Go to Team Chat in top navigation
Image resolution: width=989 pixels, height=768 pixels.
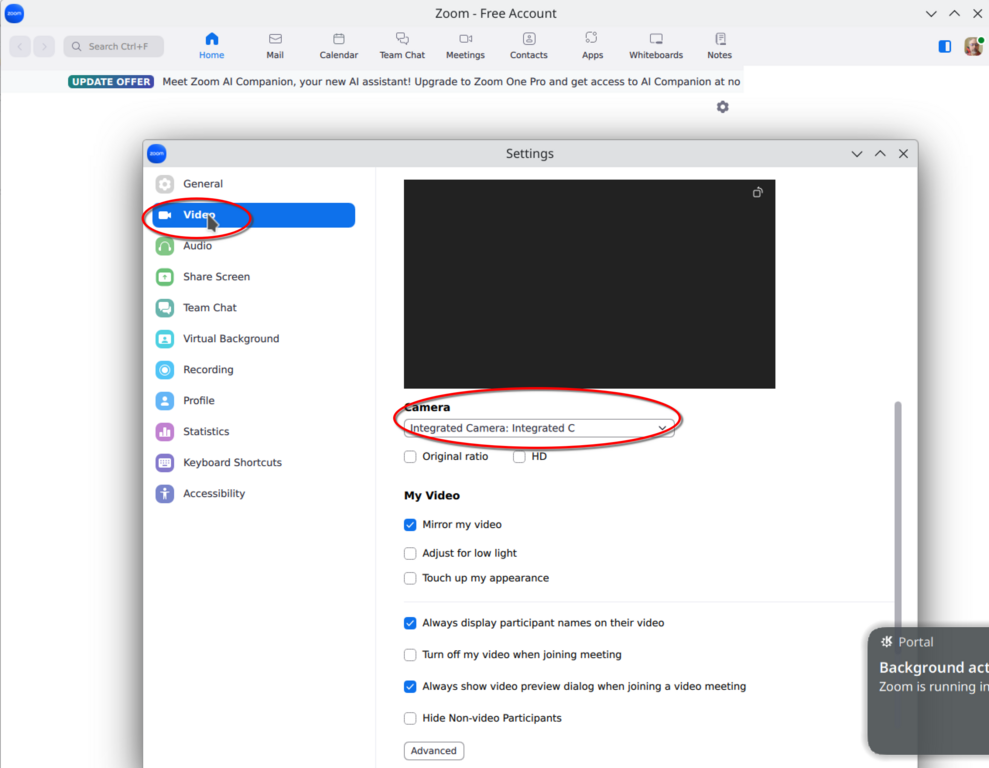point(402,46)
